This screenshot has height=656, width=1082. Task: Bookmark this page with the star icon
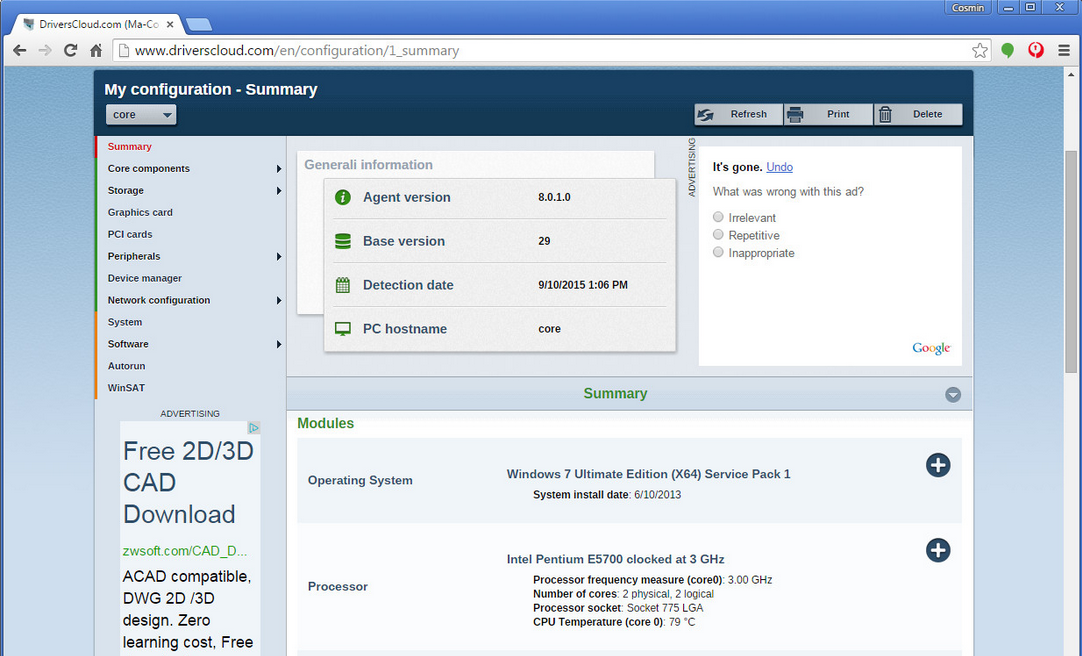(979, 50)
